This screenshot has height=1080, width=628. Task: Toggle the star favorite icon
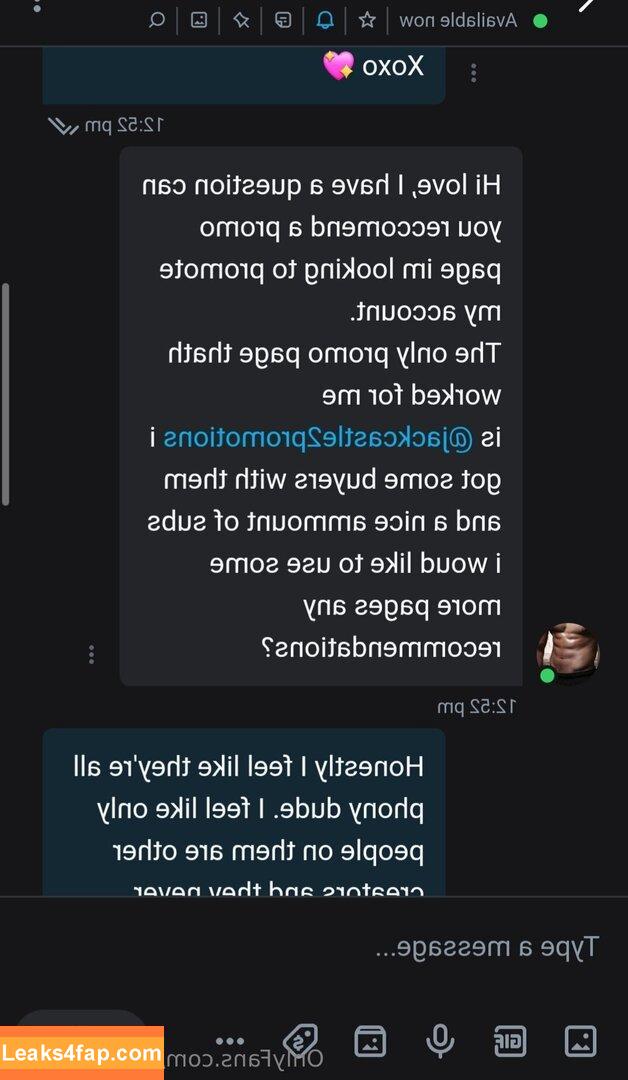click(367, 20)
